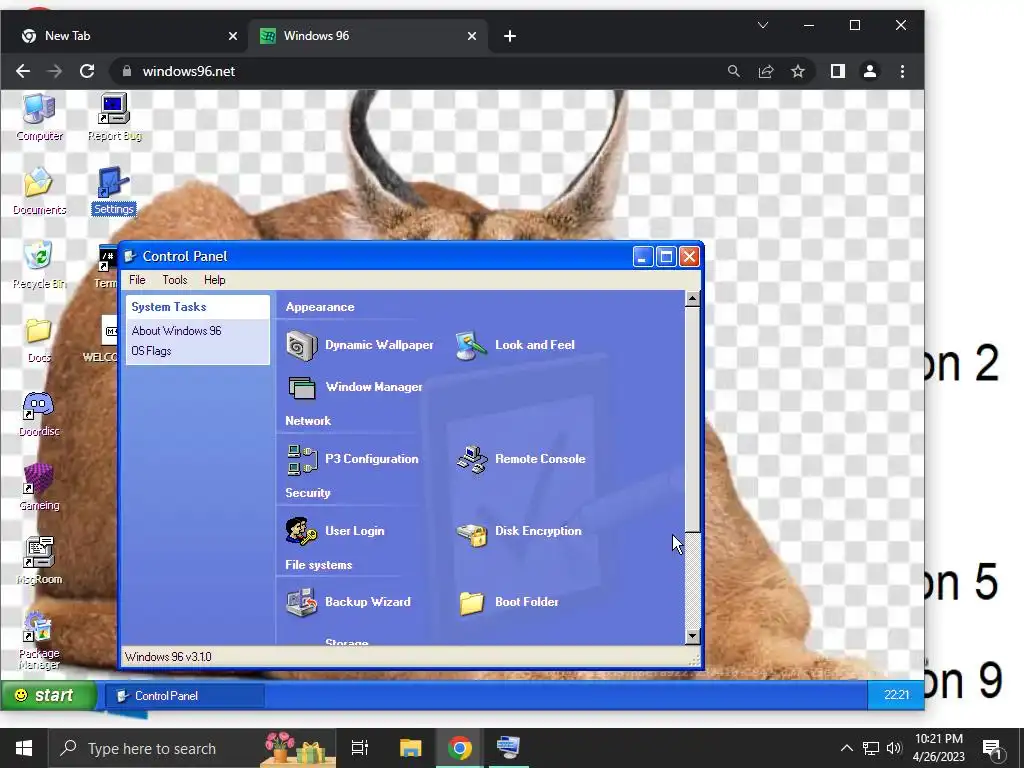Open the Remote Console icon

(472, 459)
